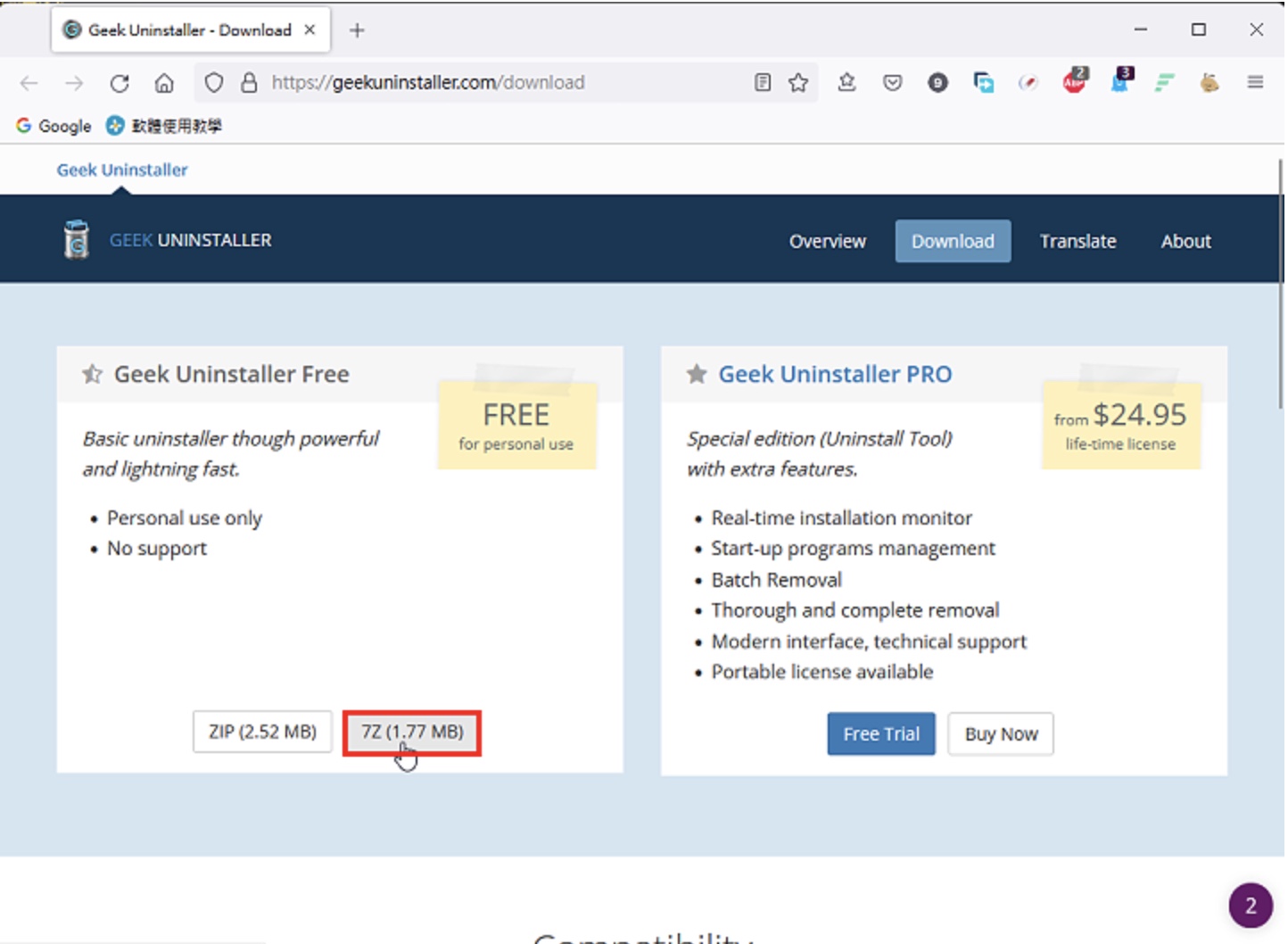Click the address bar URL
Image resolution: width=1288 pixels, height=944 pixels.
tap(428, 83)
